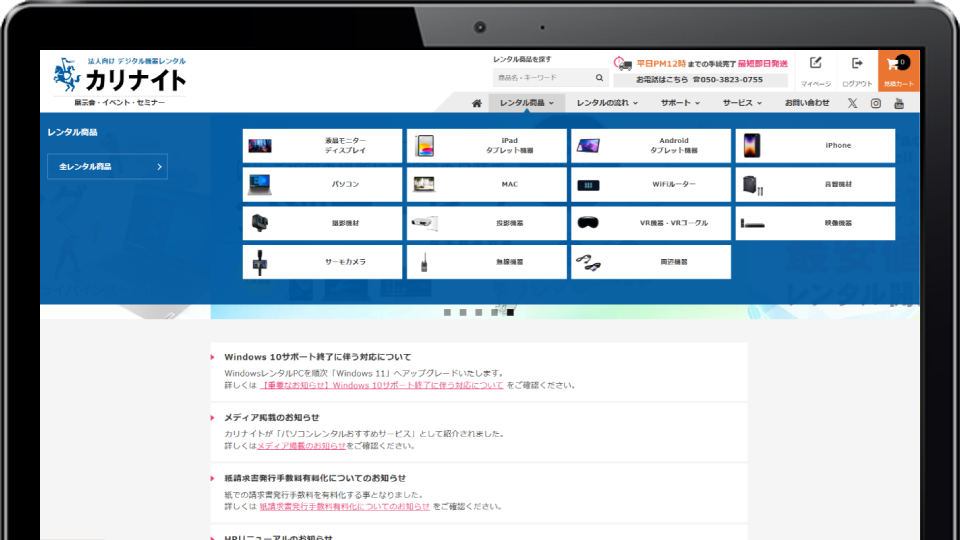Viewport: 960px width, 540px height.
Task: Click the 全レンタル商品 button
Action: click(107, 167)
